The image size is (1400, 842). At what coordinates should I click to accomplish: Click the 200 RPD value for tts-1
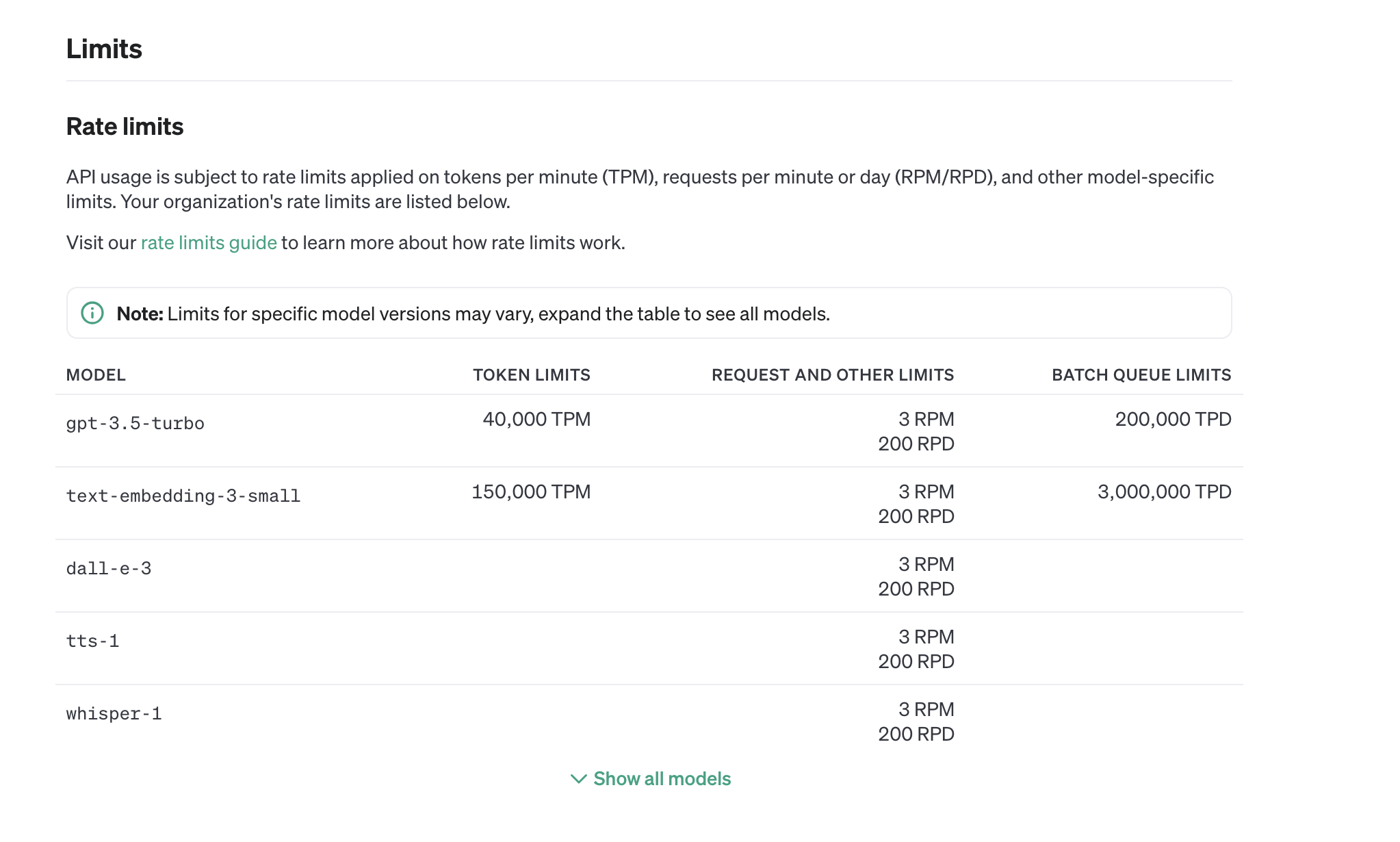point(916,661)
